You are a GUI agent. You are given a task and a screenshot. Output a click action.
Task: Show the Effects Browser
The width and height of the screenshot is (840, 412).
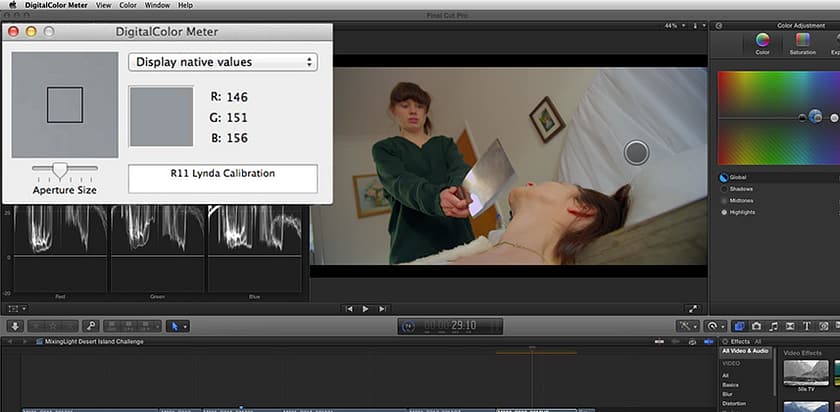click(x=739, y=326)
